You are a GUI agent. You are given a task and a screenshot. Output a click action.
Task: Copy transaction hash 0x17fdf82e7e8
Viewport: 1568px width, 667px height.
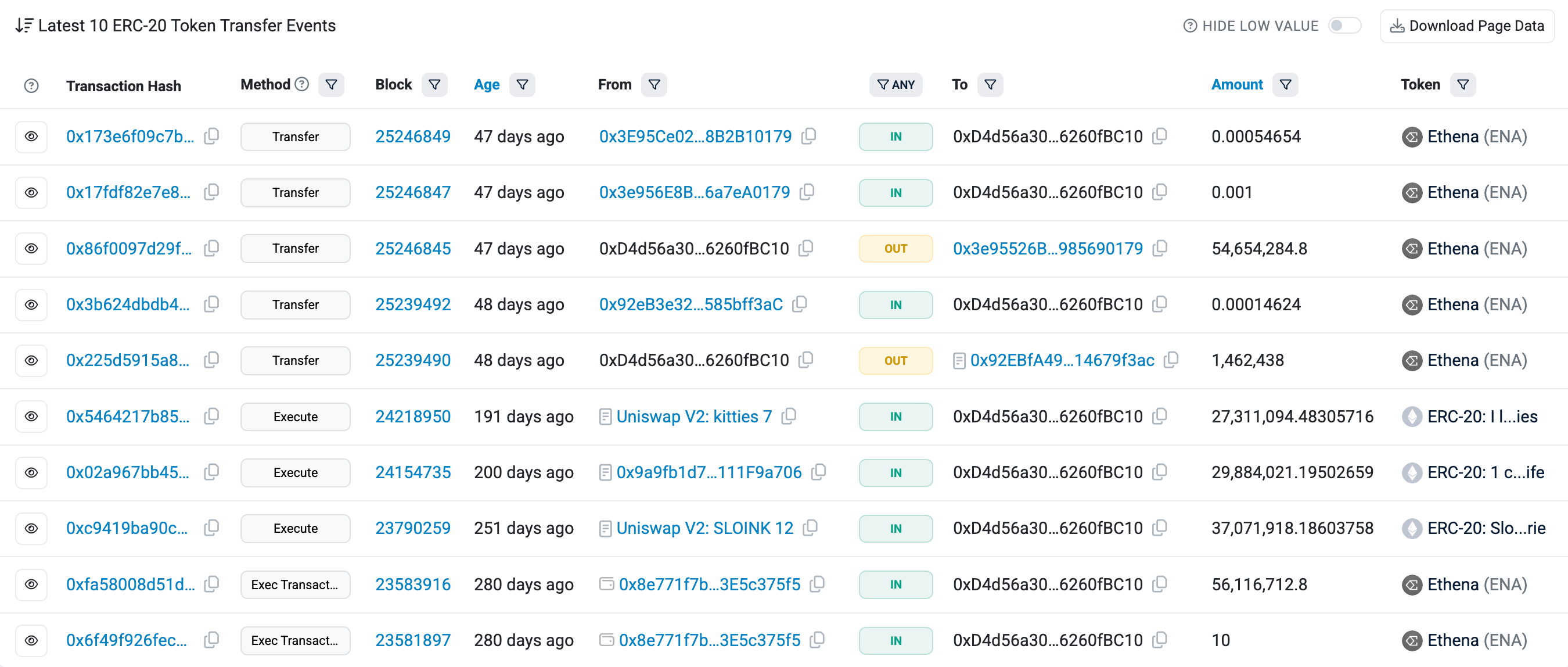point(211,192)
